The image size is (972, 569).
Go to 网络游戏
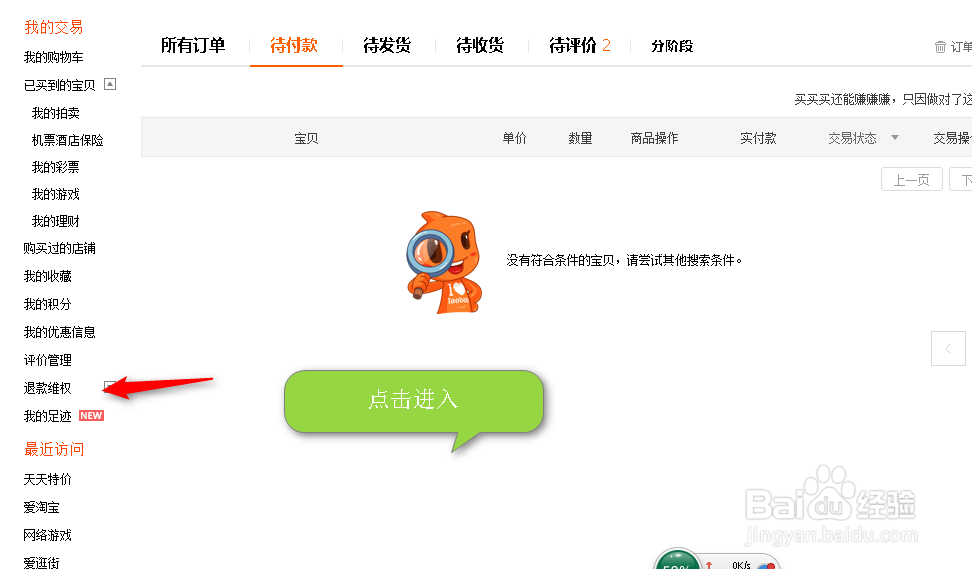coord(48,535)
